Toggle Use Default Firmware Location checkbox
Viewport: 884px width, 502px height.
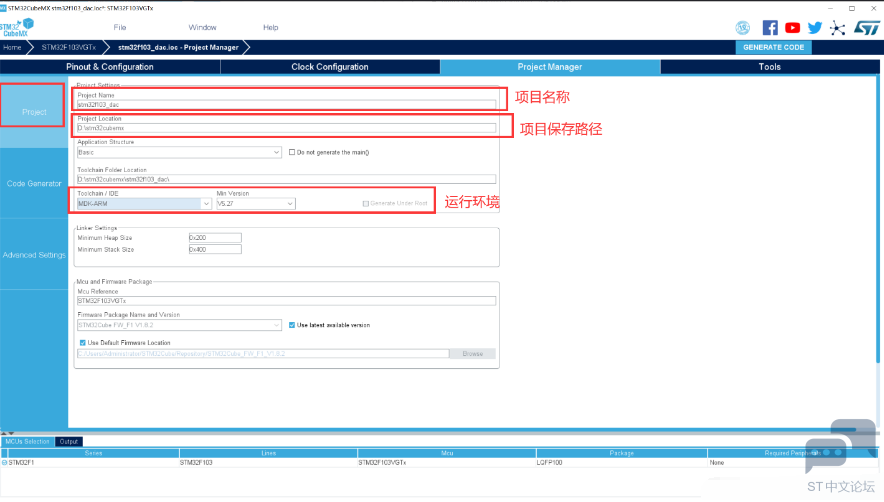(x=83, y=342)
